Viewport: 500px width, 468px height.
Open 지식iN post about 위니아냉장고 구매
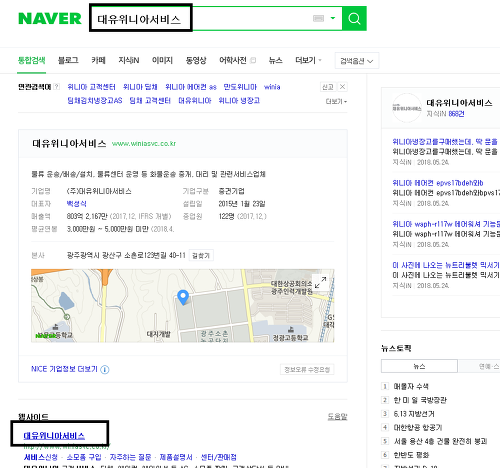click(x=445, y=142)
